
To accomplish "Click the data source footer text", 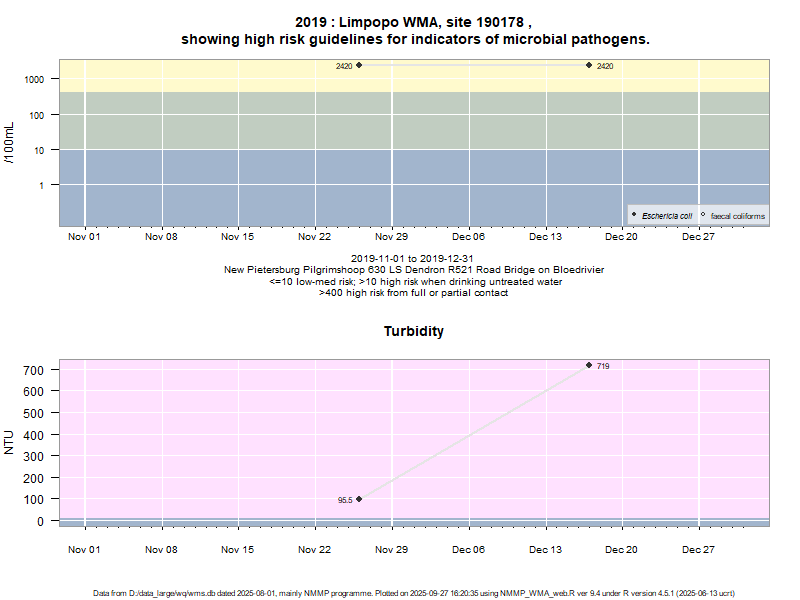I will [x=414, y=593].
